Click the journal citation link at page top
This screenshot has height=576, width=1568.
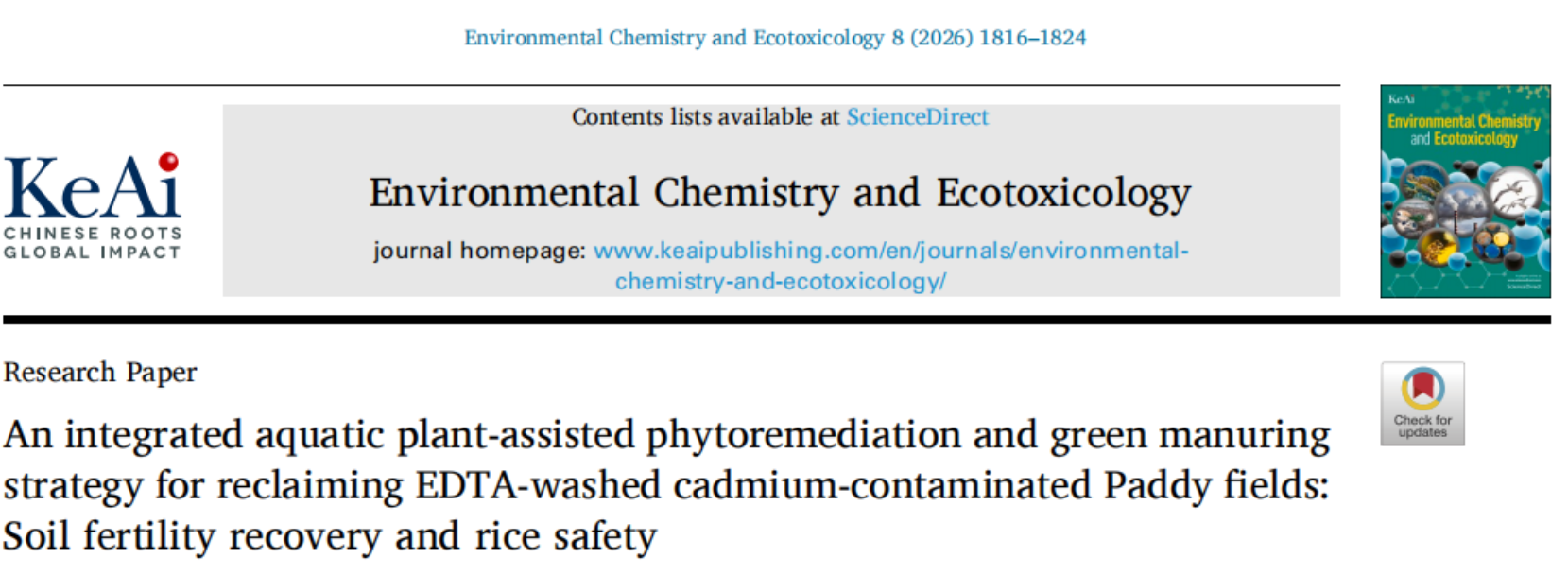pos(774,38)
